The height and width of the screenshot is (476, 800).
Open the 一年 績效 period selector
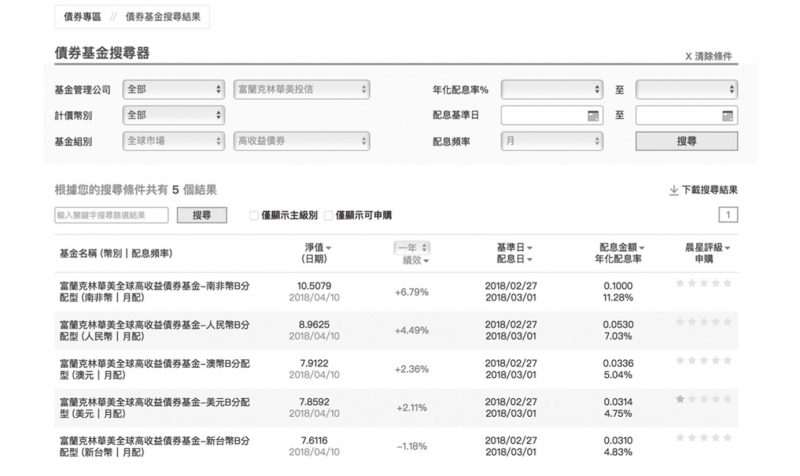point(411,247)
